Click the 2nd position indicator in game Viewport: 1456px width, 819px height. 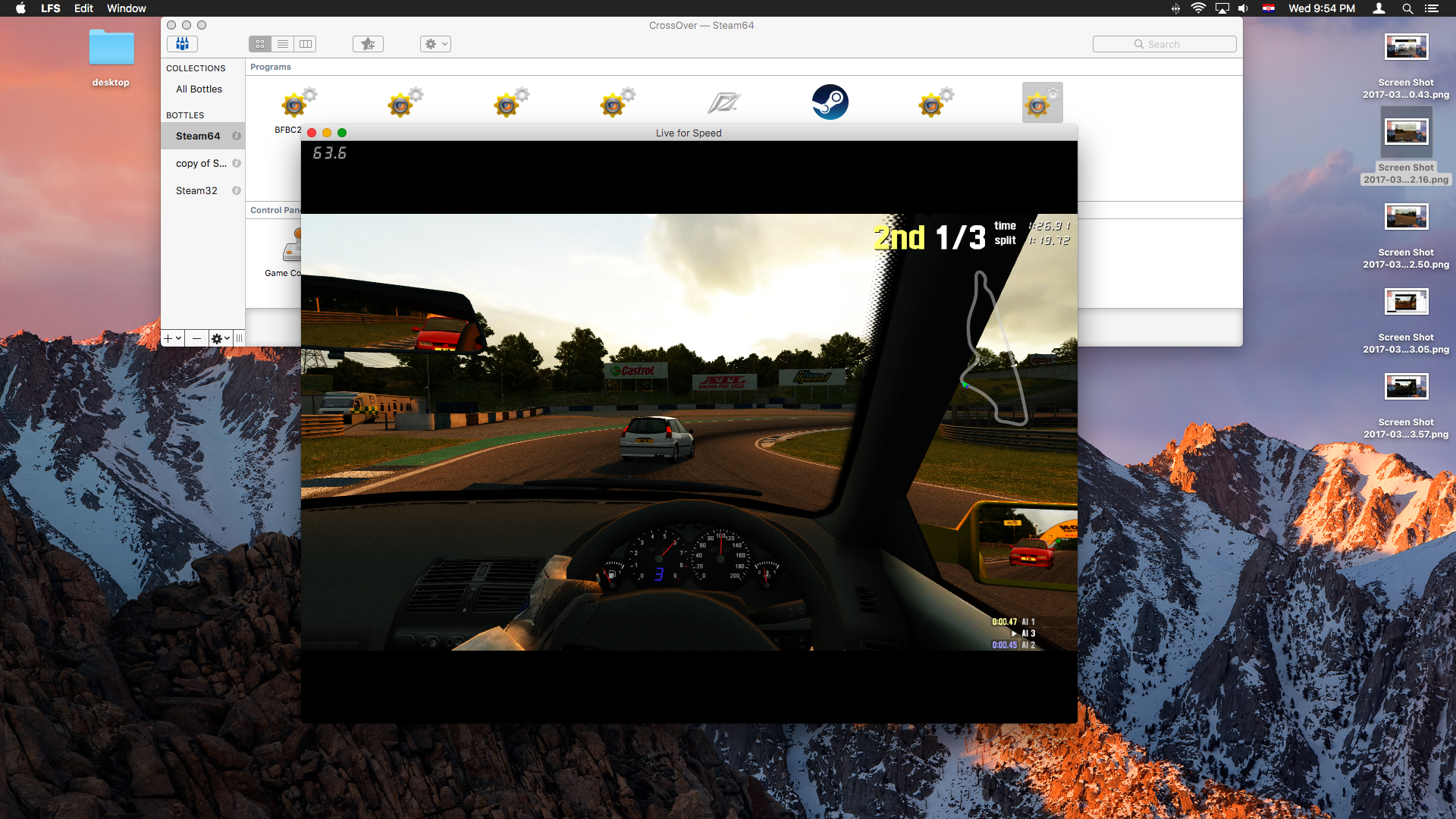[x=899, y=237]
